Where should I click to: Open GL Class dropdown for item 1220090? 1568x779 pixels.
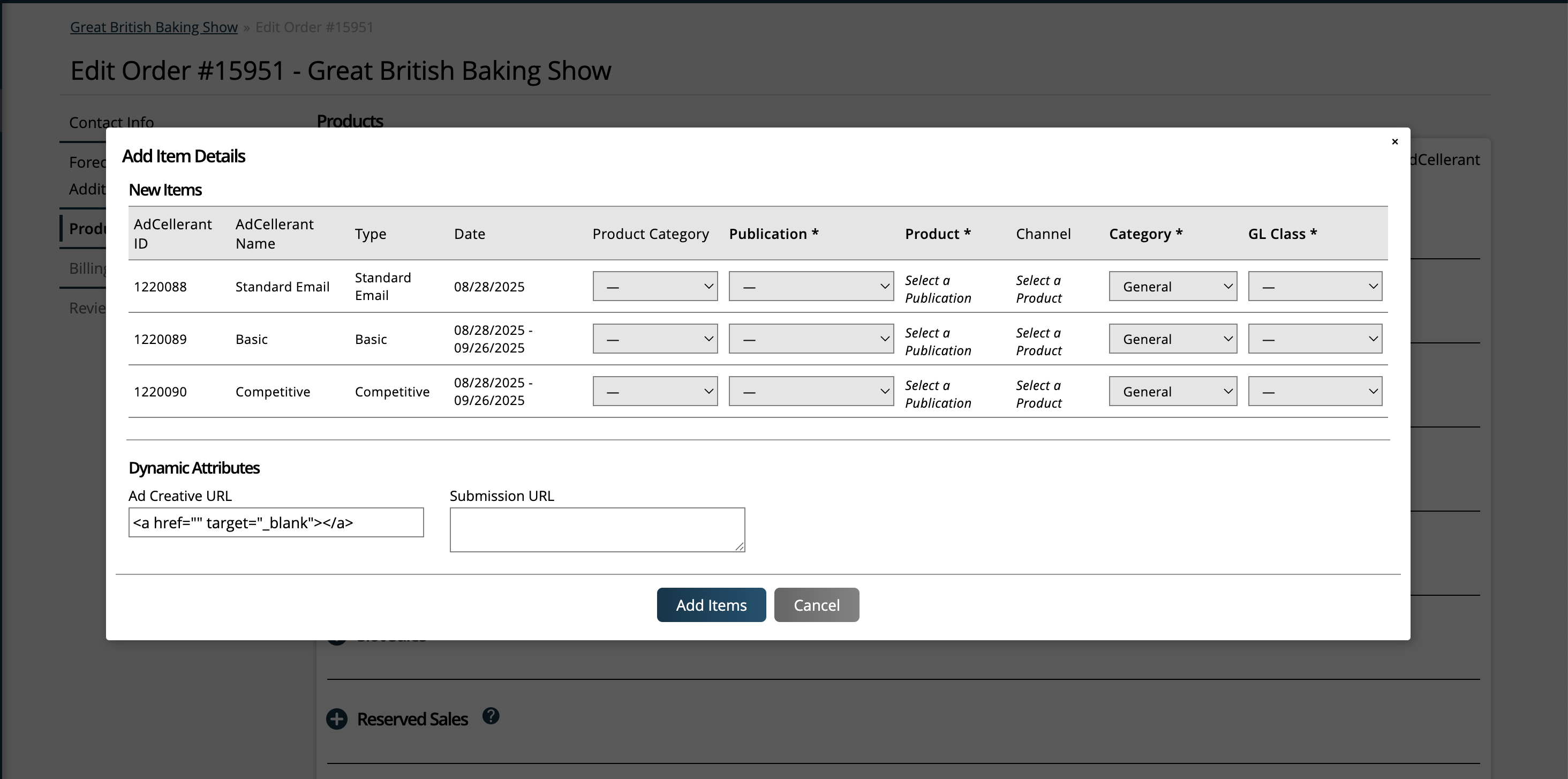1315,391
